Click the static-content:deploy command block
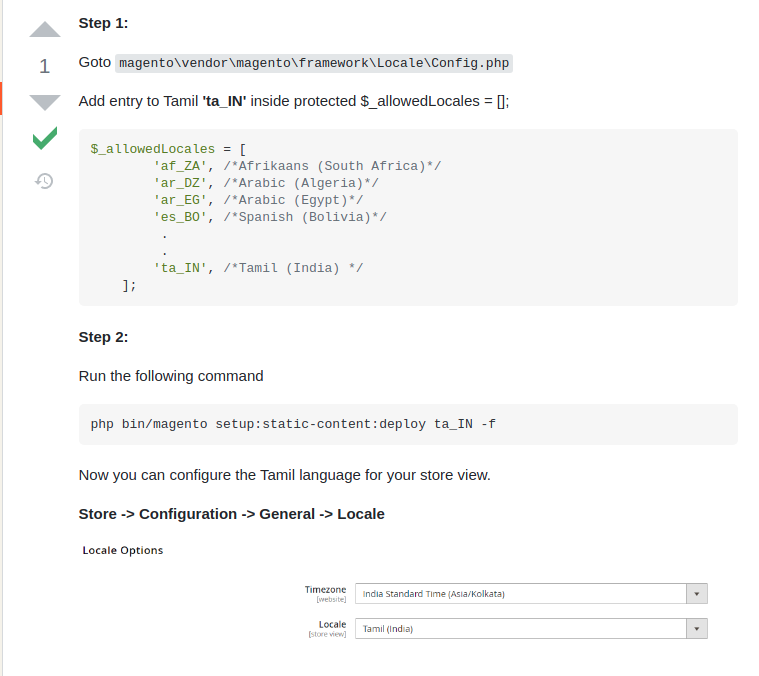Viewport: 759px width, 676px height. (293, 424)
